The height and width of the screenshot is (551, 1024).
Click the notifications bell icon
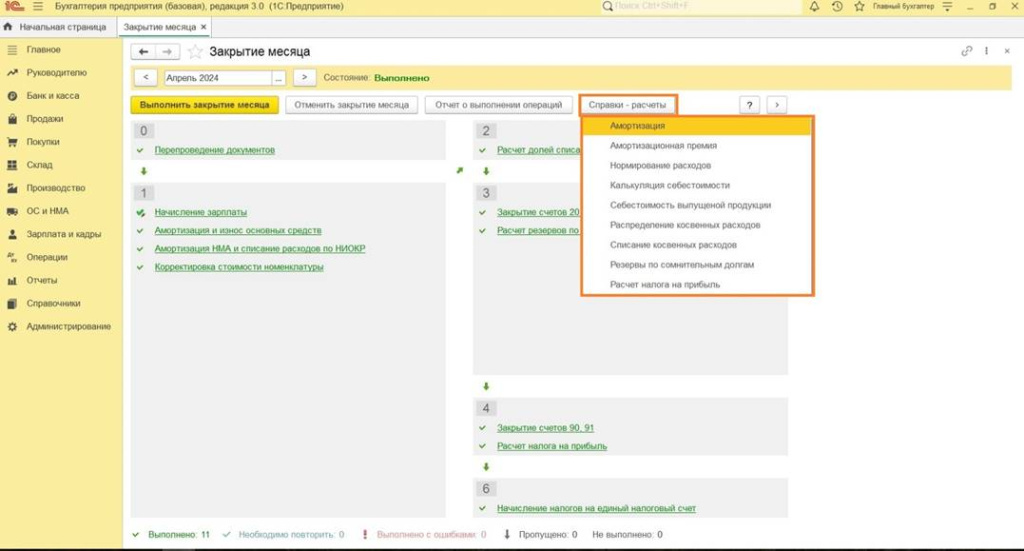pos(814,7)
